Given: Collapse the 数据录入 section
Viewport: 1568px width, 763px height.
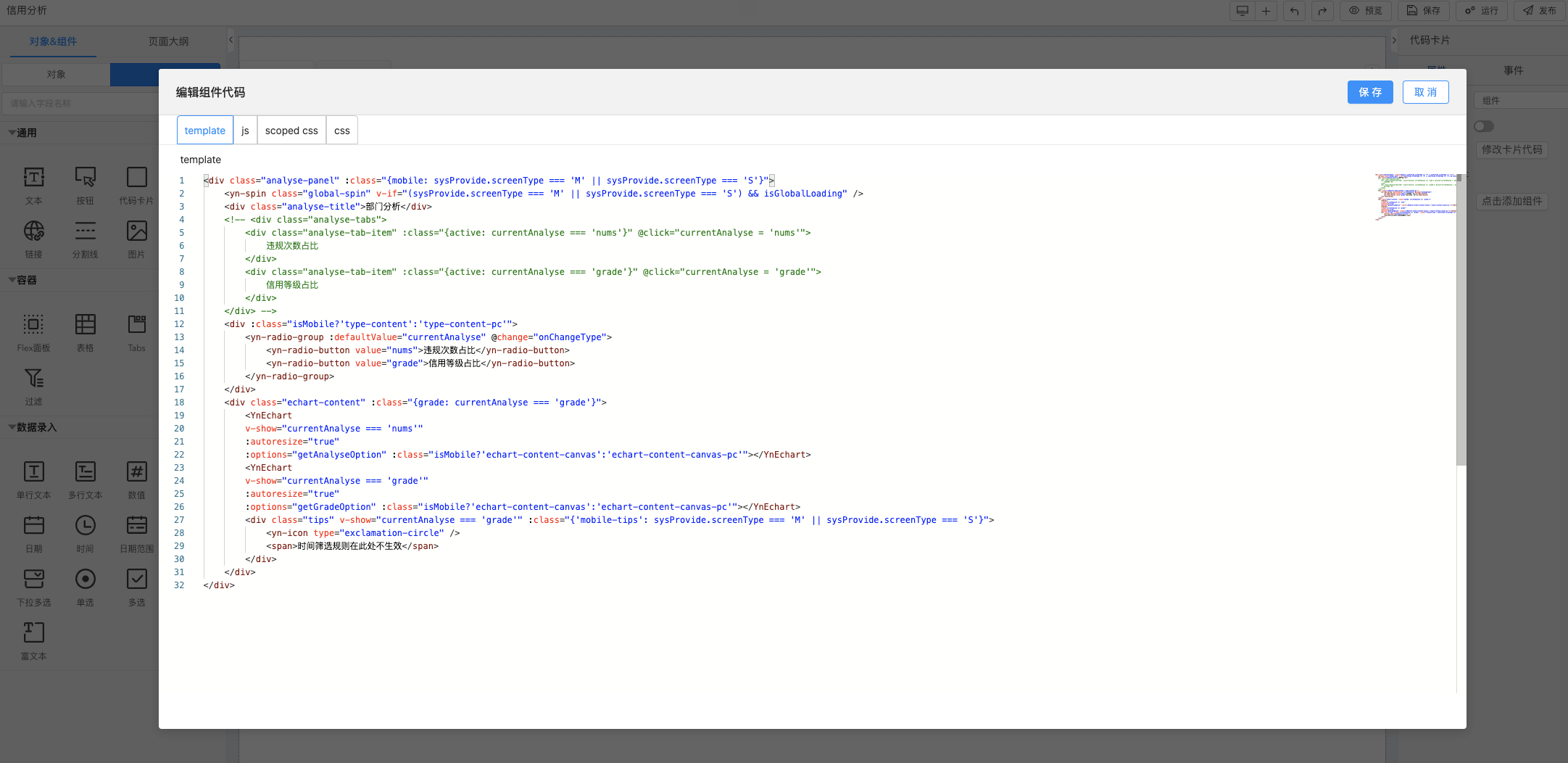Looking at the screenshot, I should click(12, 427).
